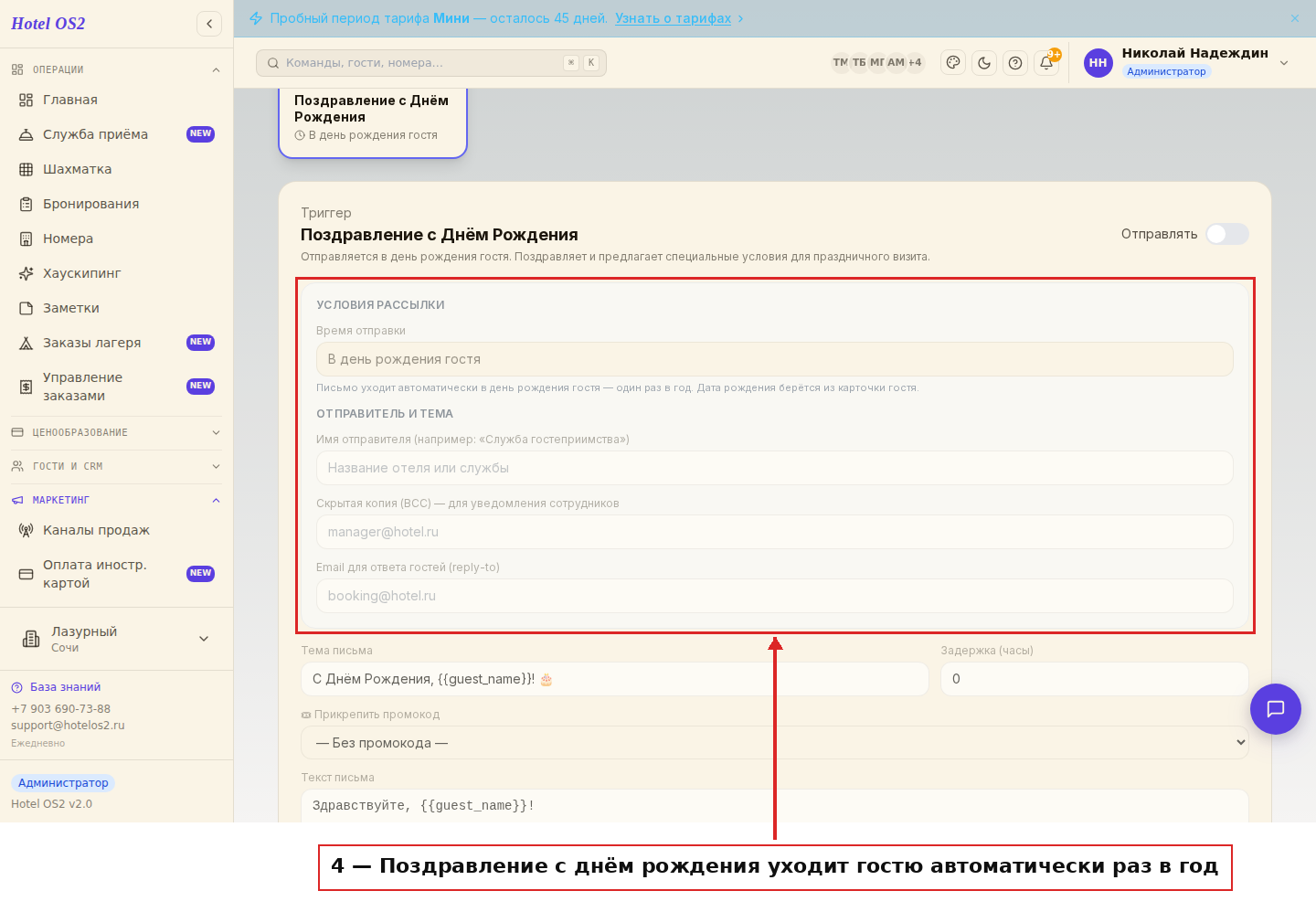Collapse the sidebar with chevron button
The width and height of the screenshot is (1316, 912).
pos(209,24)
